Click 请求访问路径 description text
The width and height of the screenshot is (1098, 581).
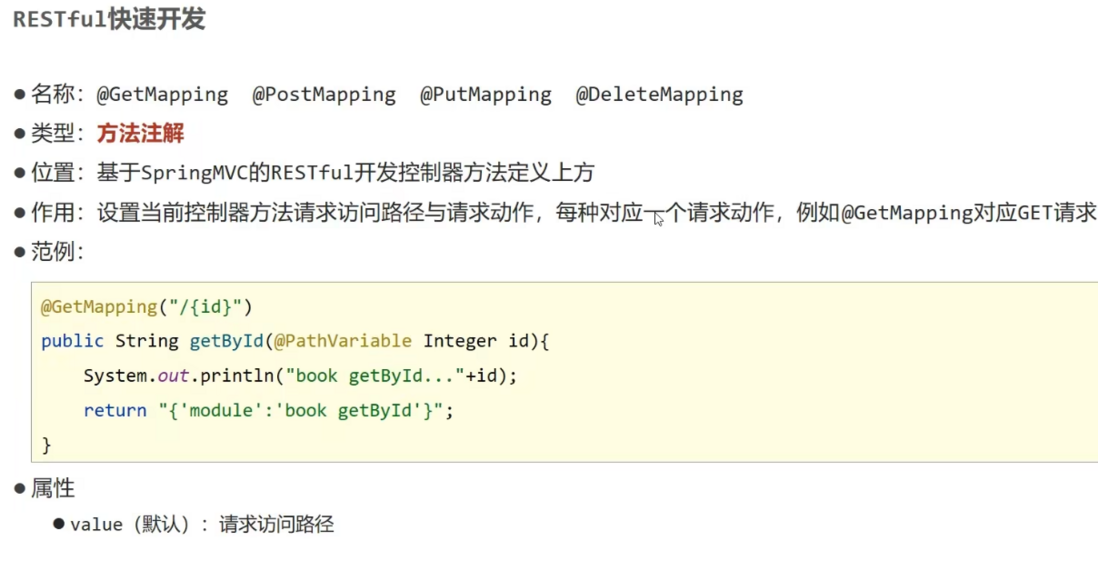(x=277, y=524)
